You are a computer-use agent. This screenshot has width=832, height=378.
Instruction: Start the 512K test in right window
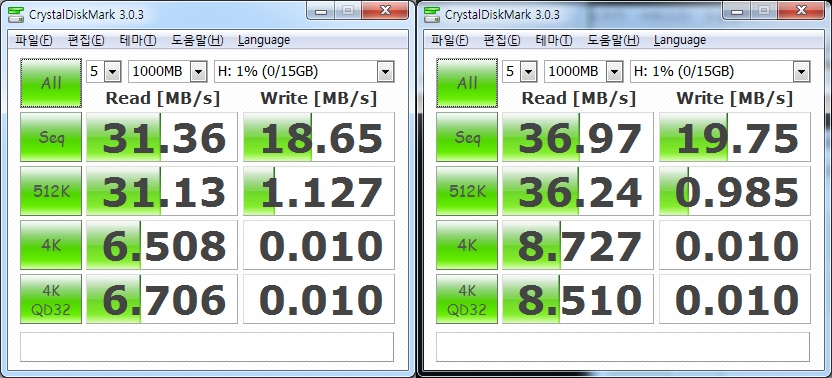tap(467, 191)
